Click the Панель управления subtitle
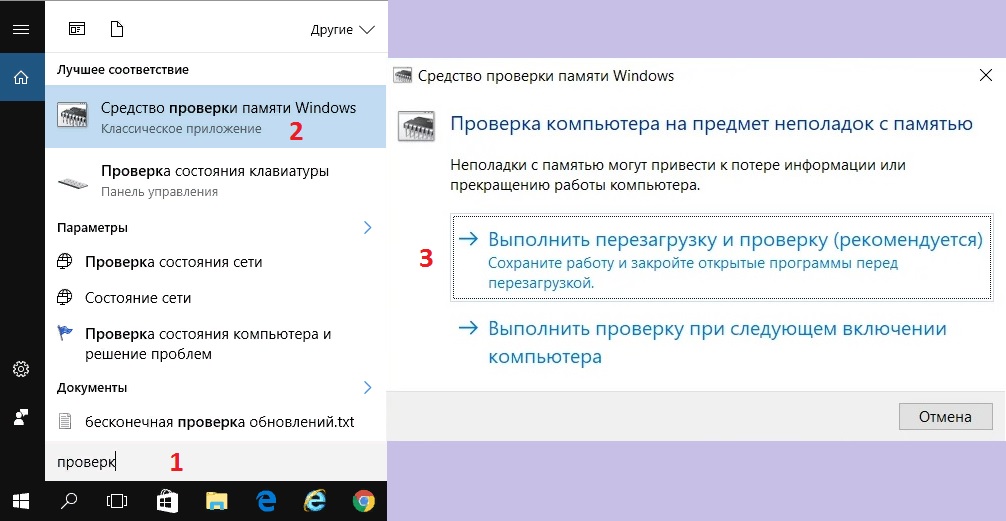Image resolution: width=1006 pixels, height=521 pixels. pos(159,191)
